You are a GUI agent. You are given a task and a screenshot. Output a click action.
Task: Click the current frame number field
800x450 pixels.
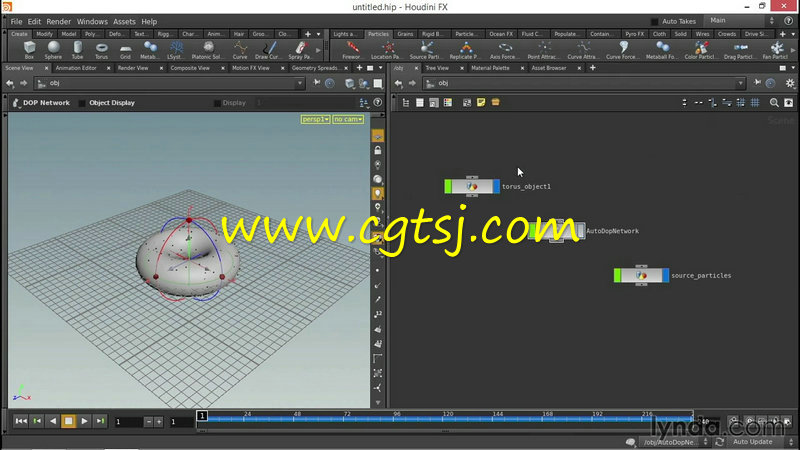[x=129, y=422]
